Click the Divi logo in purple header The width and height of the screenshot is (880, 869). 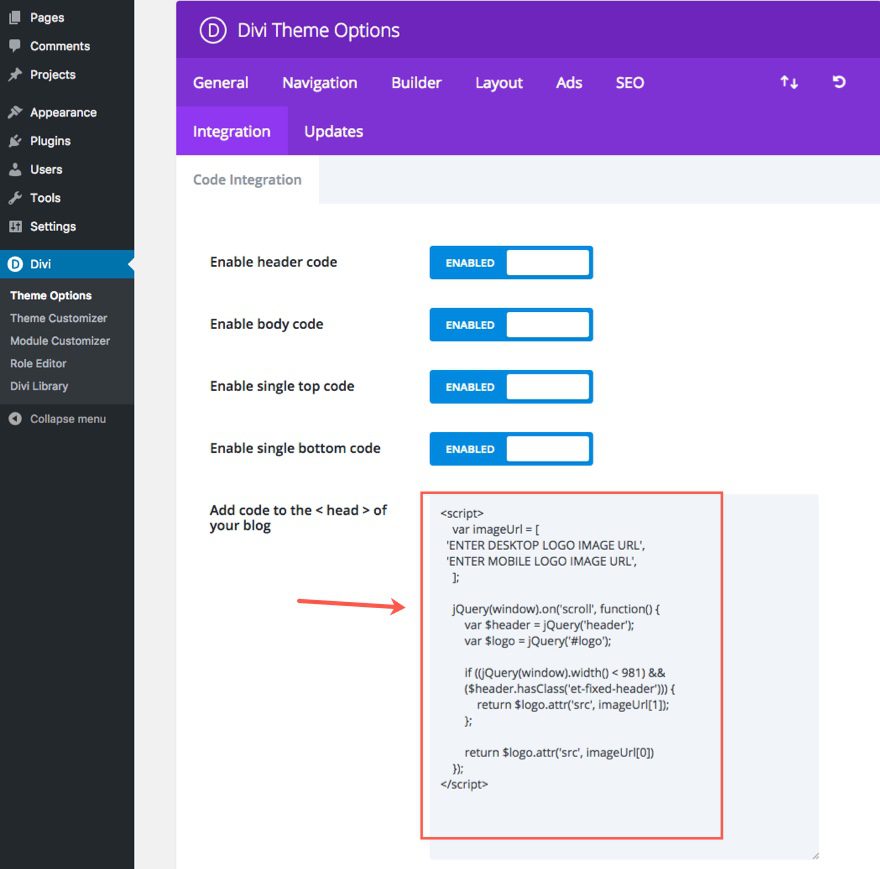coord(213,30)
